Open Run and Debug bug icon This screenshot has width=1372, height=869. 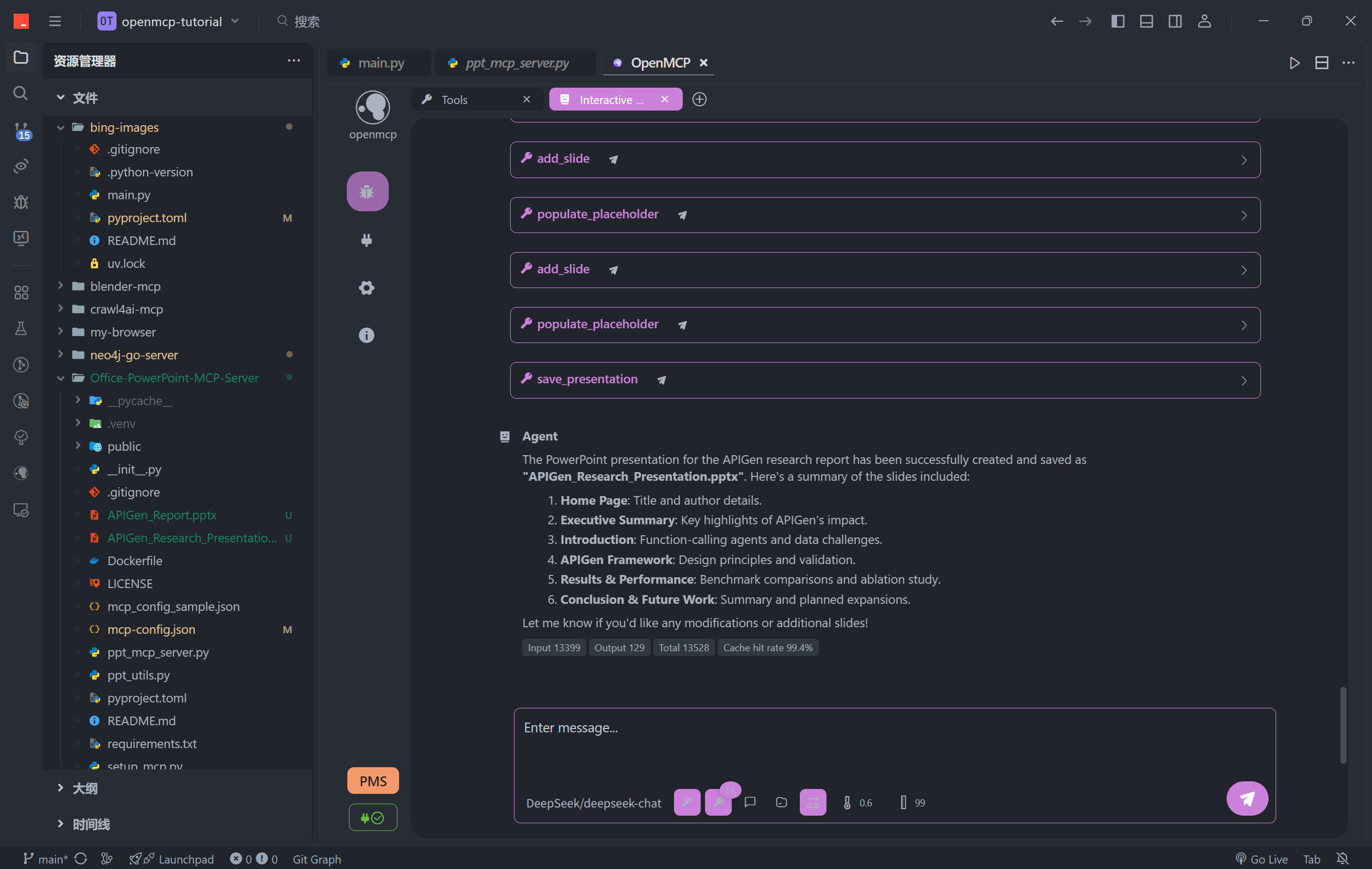(x=21, y=201)
